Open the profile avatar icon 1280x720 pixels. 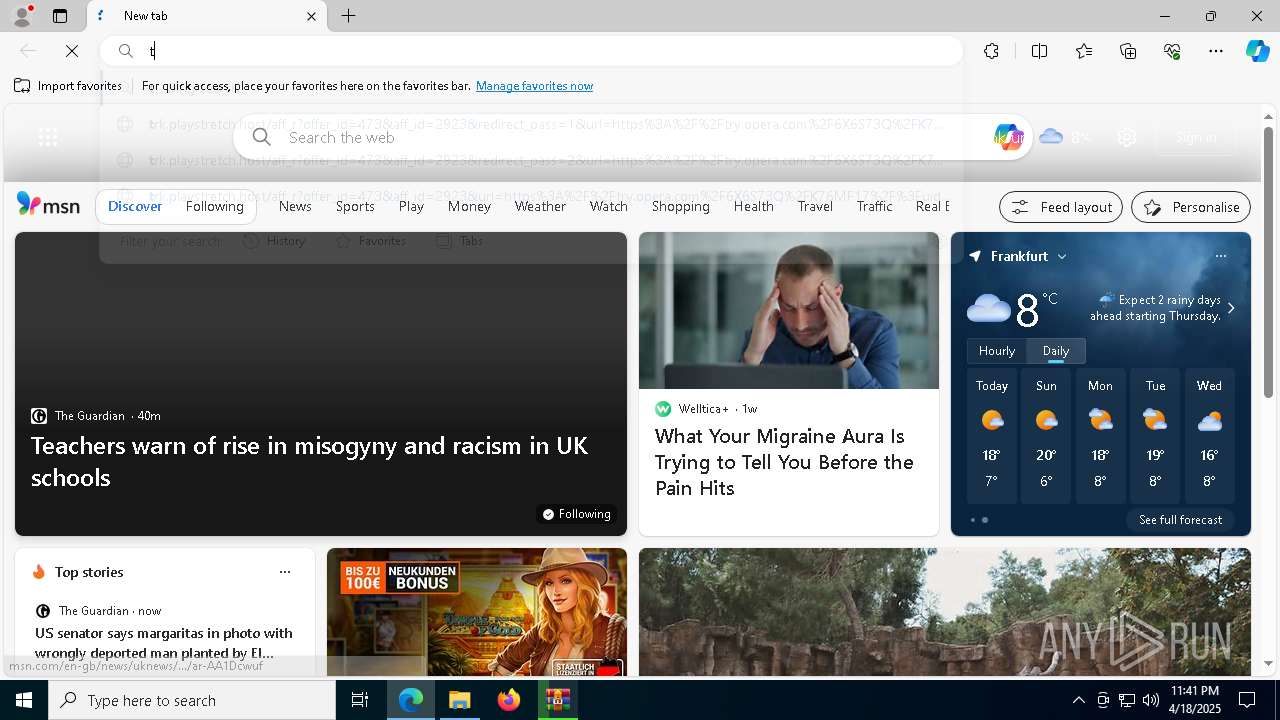[21, 16]
